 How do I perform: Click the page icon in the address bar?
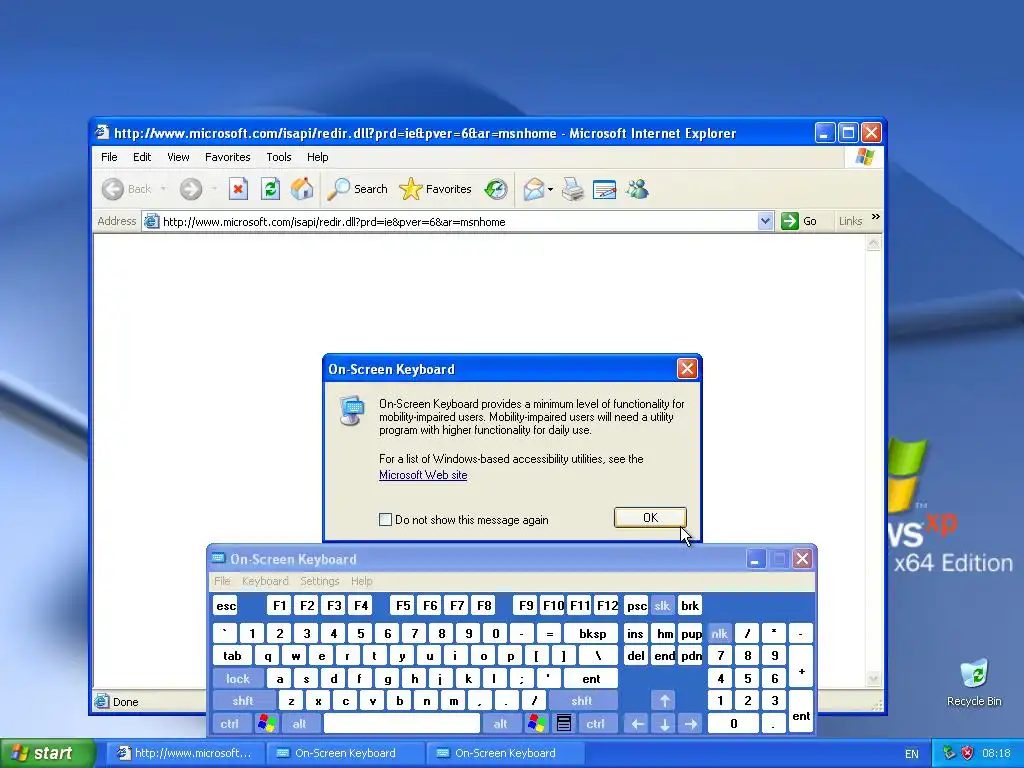coord(152,221)
